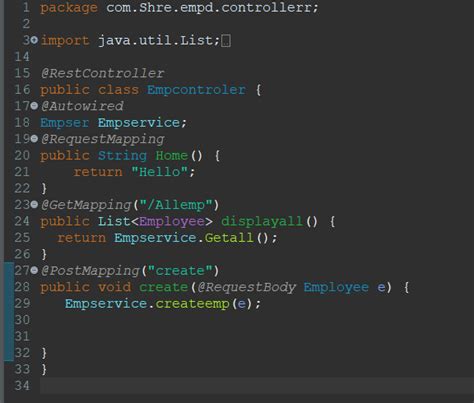474x403 pixels.
Task: Click the import keyword on line 3
Action: [65, 40]
